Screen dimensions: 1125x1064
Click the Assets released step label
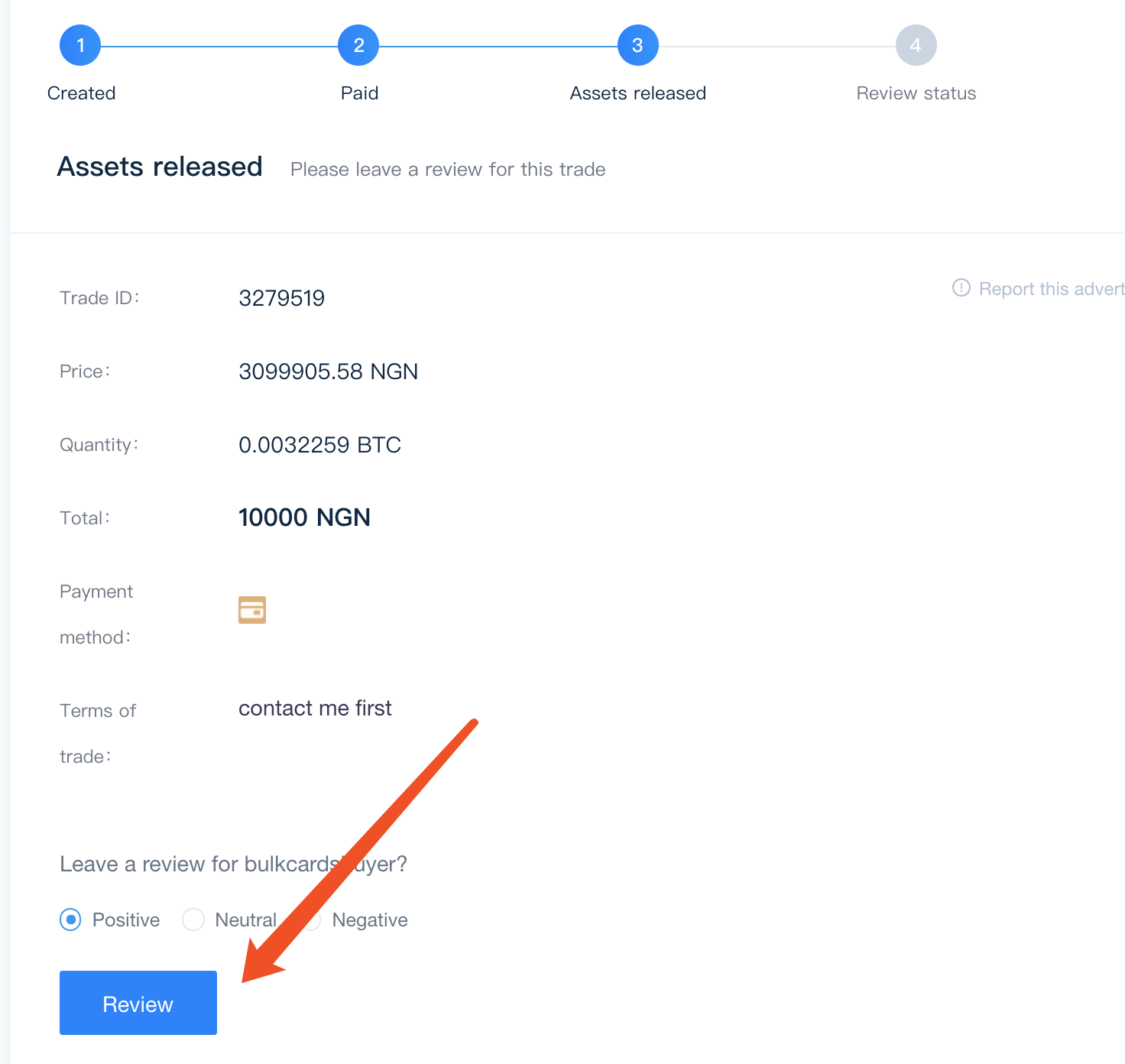coord(638,93)
